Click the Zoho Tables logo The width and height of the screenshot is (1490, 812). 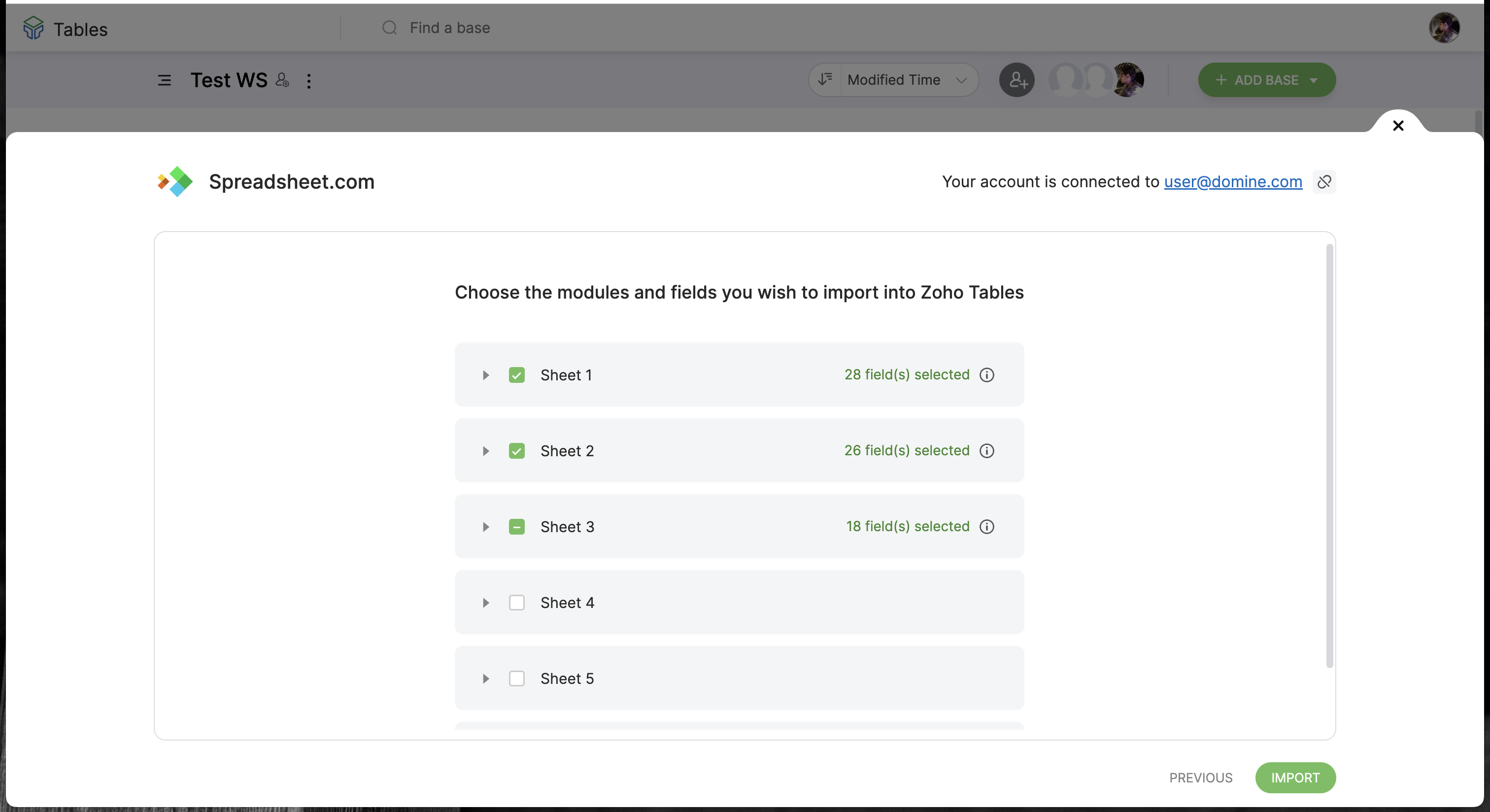[34, 28]
